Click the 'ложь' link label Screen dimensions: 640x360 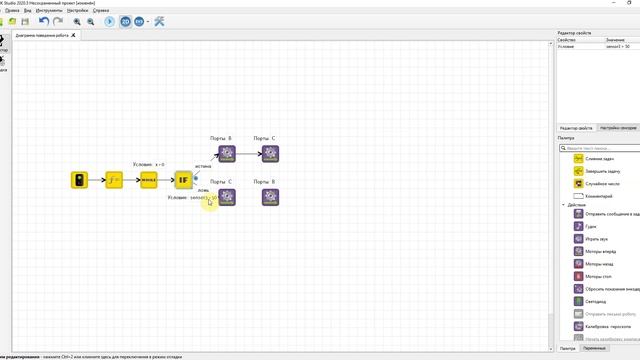pos(203,190)
